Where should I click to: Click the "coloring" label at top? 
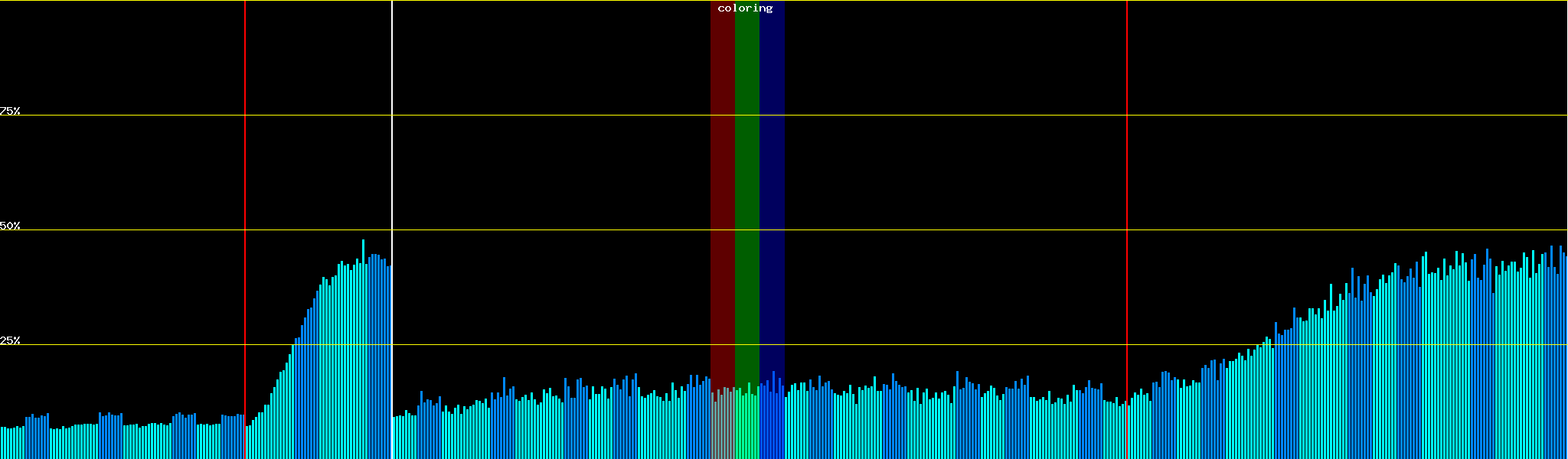pos(745,8)
